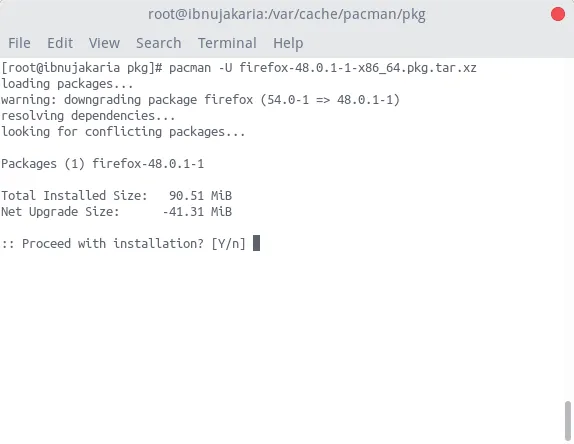Screen dimensions: 574x444
Task: Click the terminal cursor after [Y/n] prompt
Action: pos(256,243)
